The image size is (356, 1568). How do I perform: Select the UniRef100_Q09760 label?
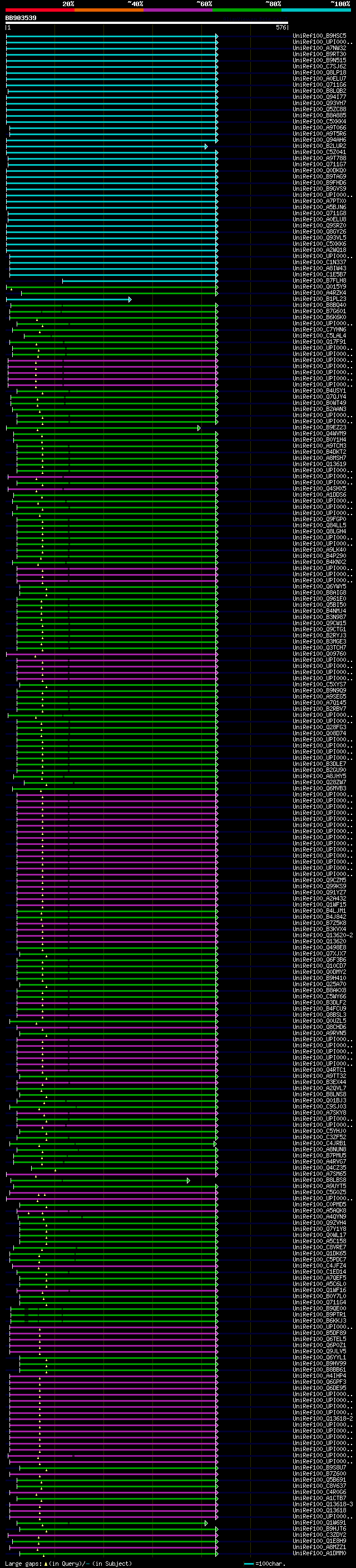[x=319, y=654]
